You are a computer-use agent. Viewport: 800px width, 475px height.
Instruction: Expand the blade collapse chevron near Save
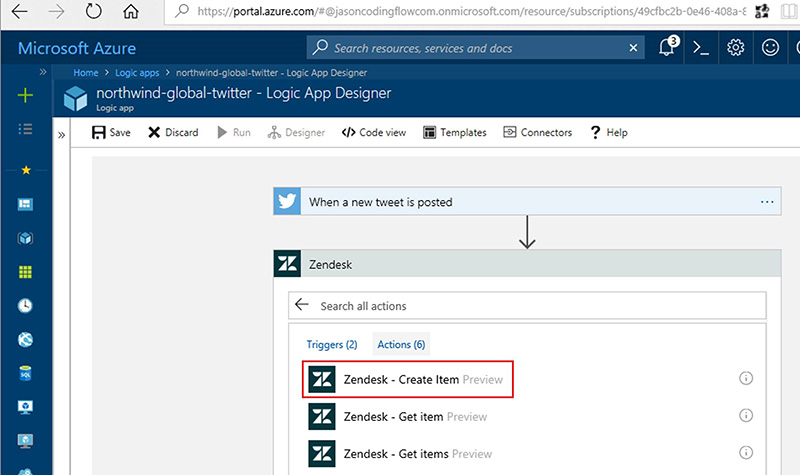tap(62, 133)
